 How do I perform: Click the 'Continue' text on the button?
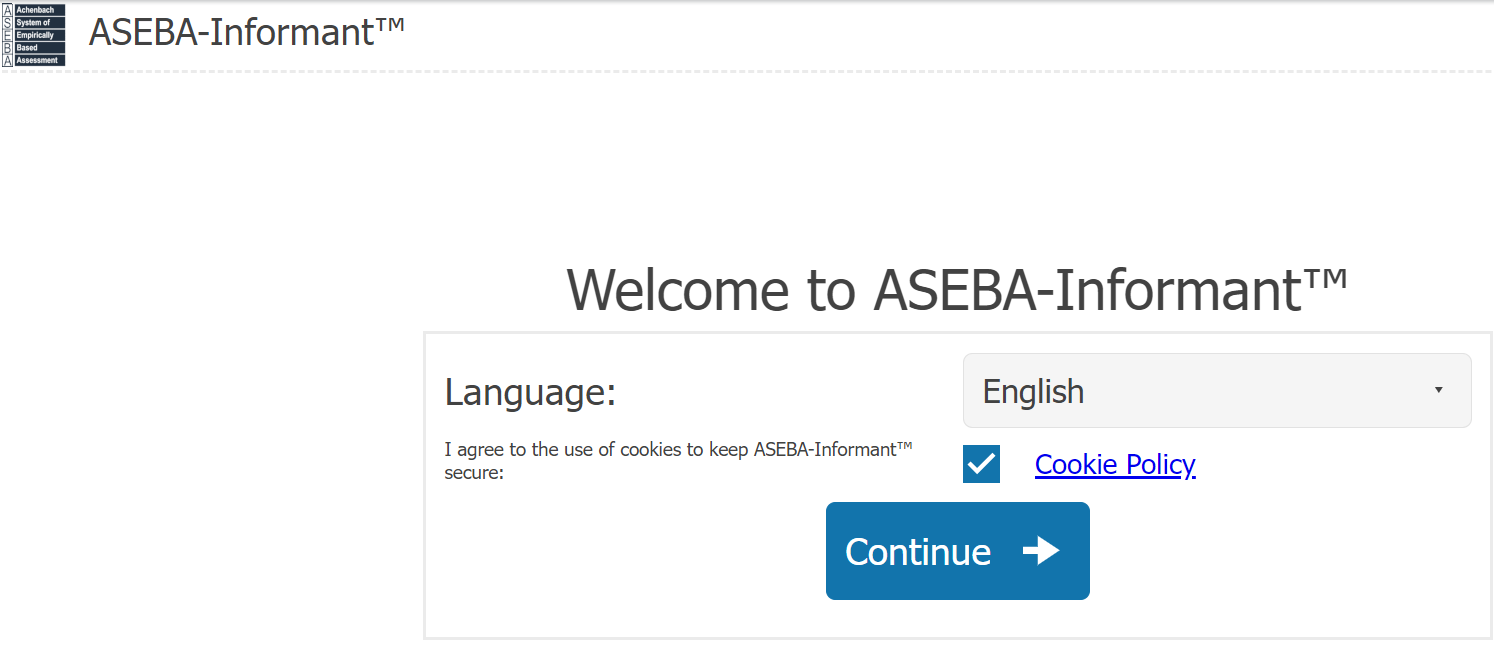pyautogui.click(x=918, y=552)
